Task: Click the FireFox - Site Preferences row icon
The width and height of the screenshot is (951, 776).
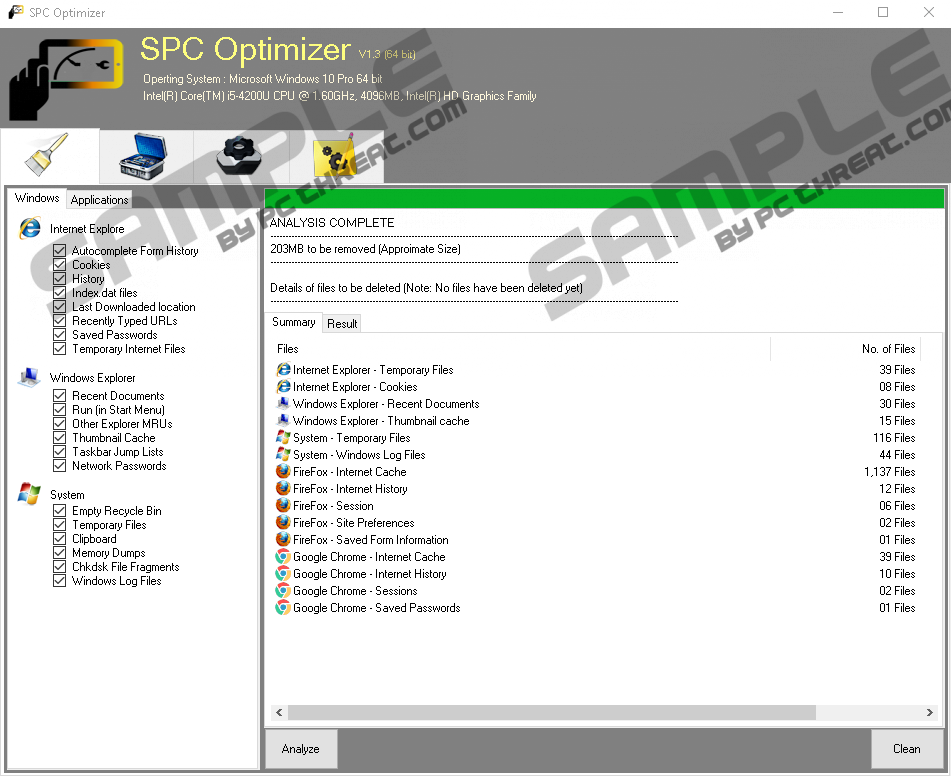Action: click(283, 522)
